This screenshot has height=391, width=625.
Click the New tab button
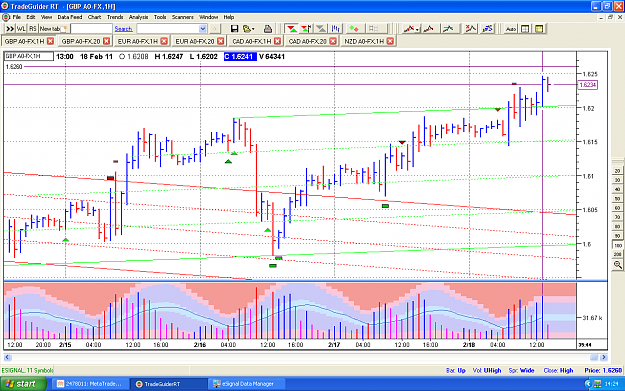(53, 29)
